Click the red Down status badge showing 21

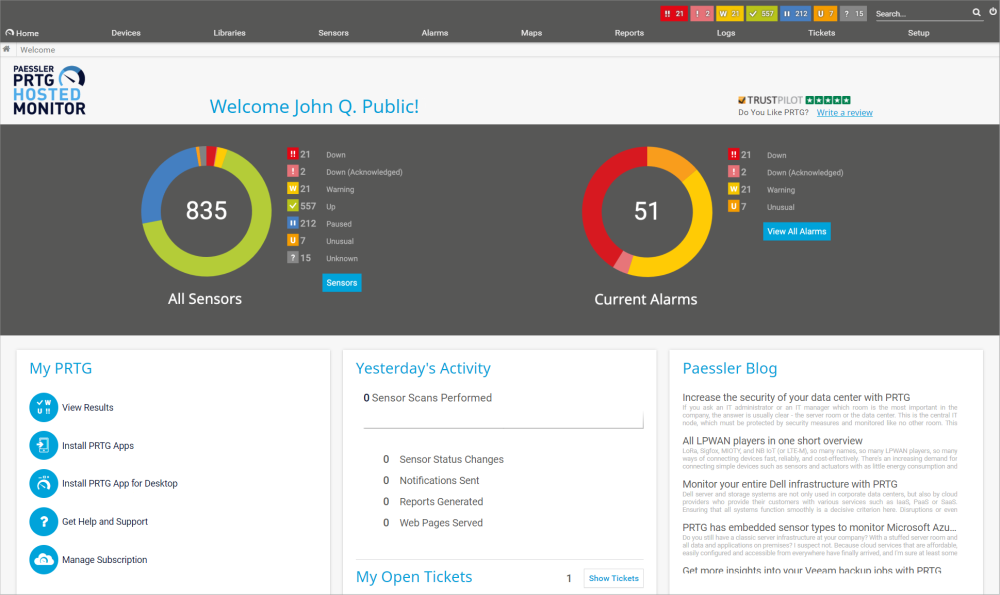(673, 14)
